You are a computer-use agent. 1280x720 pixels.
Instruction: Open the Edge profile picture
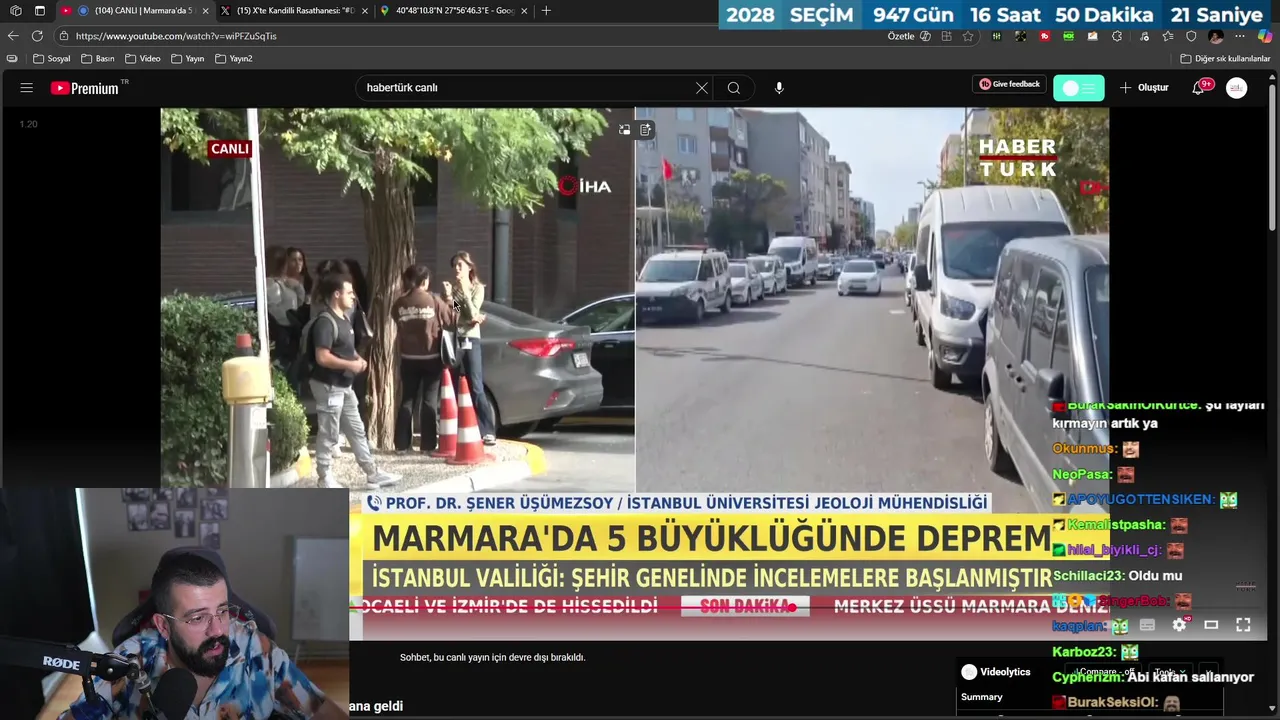pos(1215,36)
